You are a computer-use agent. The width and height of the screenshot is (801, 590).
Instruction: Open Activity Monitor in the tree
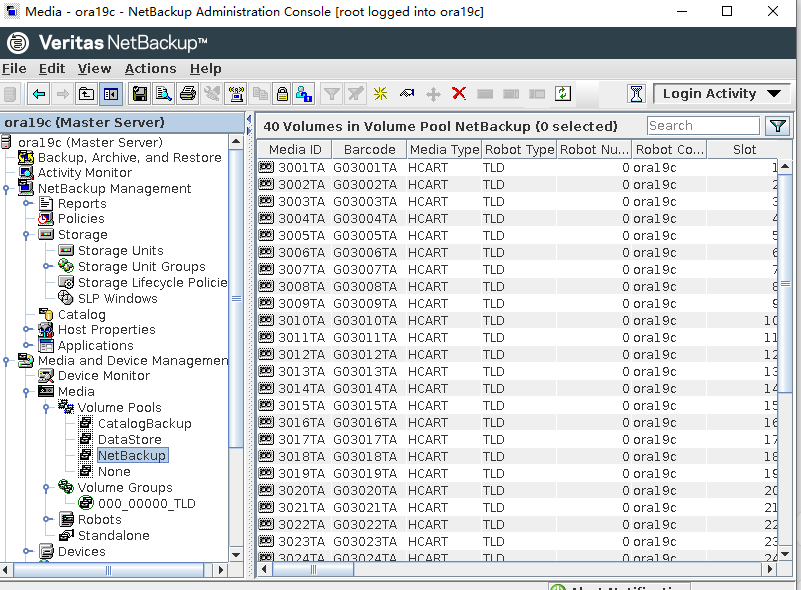(x=85, y=173)
